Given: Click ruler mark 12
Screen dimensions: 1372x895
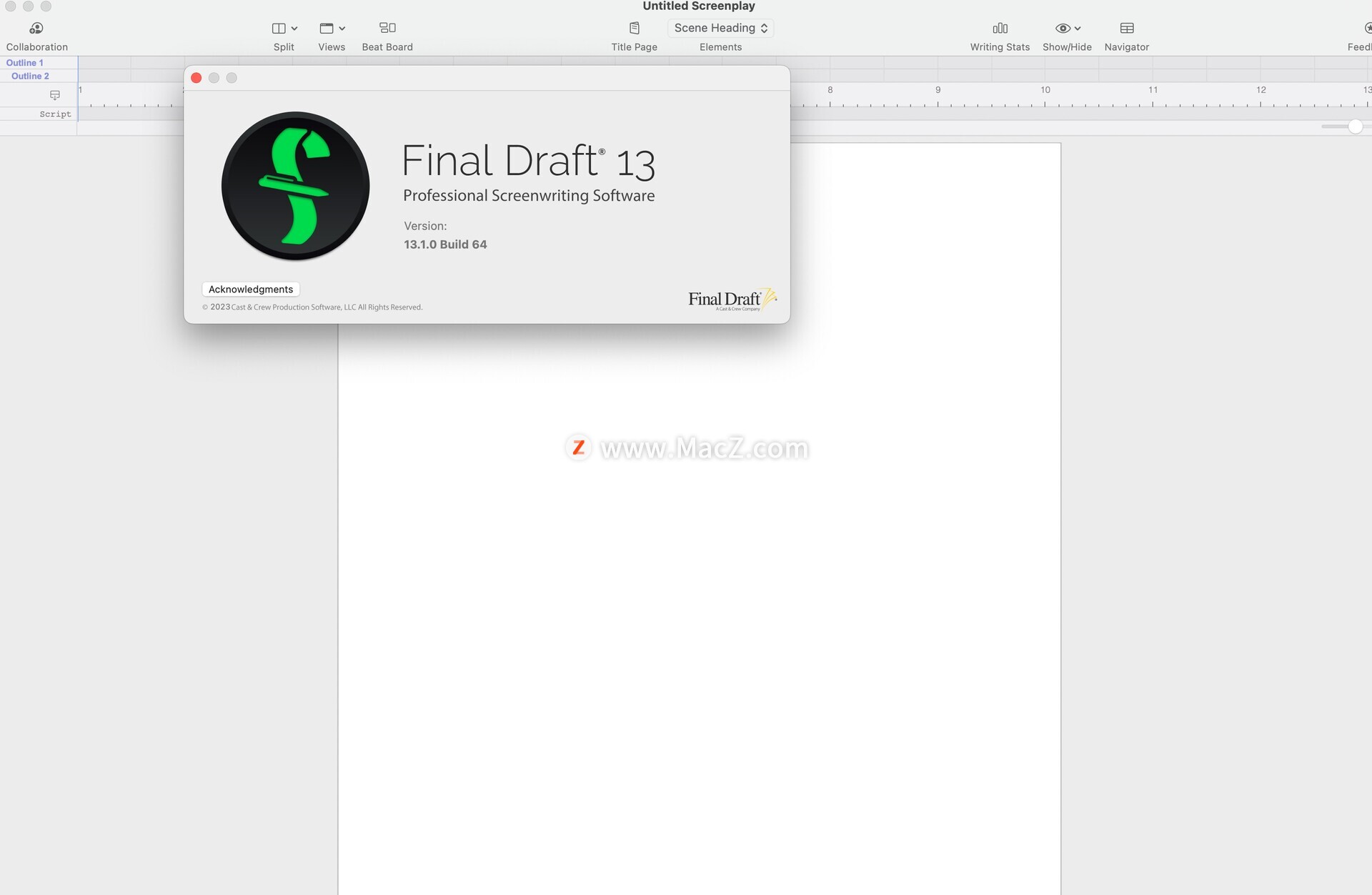Looking at the screenshot, I should click(x=1261, y=90).
